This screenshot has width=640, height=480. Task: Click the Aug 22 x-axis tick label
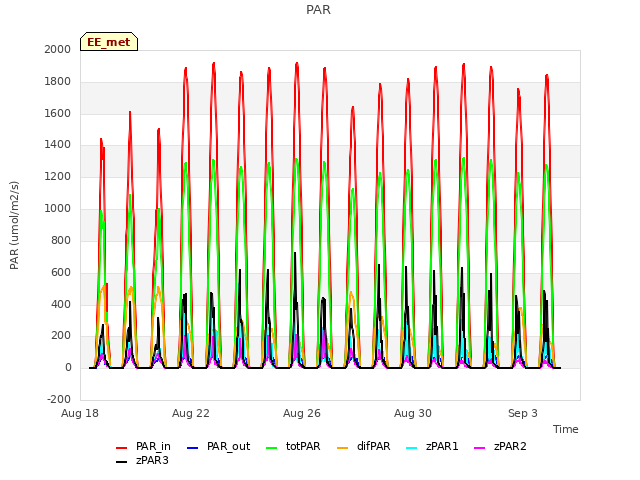pos(191,413)
